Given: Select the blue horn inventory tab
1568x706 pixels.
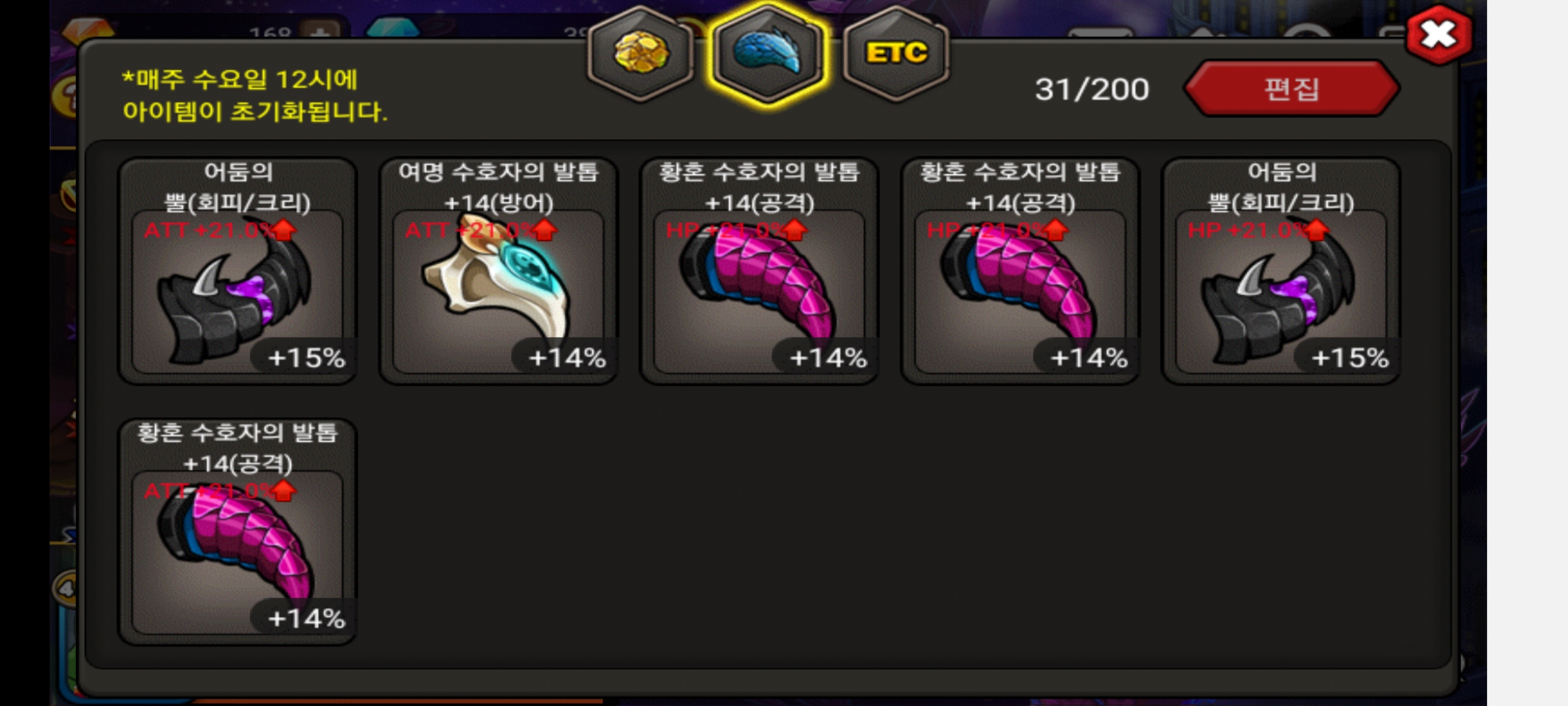Looking at the screenshot, I should click(x=768, y=54).
